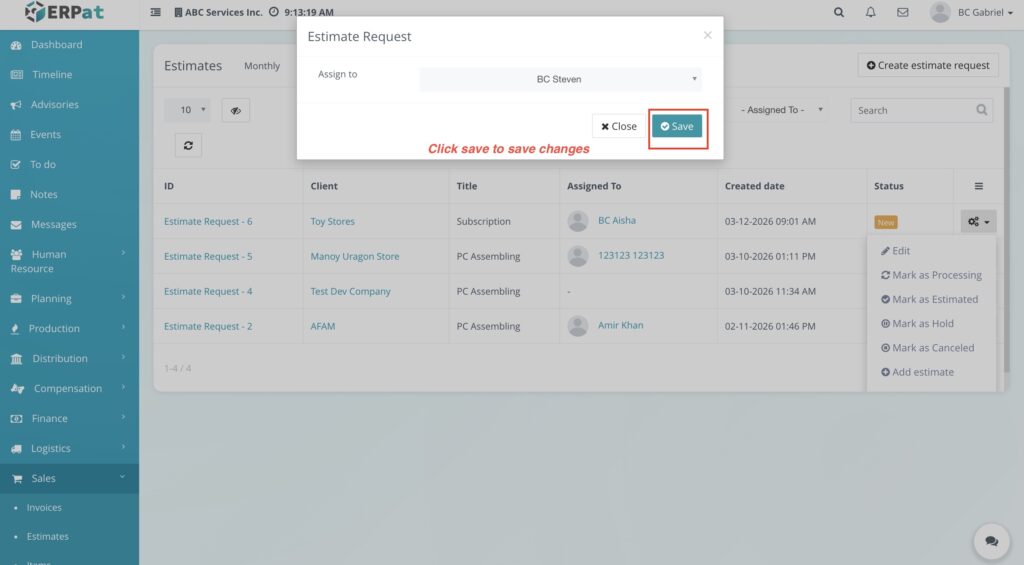Click the search magnifier icon in top bar
Screen dimensions: 1024x565
click(839, 12)
